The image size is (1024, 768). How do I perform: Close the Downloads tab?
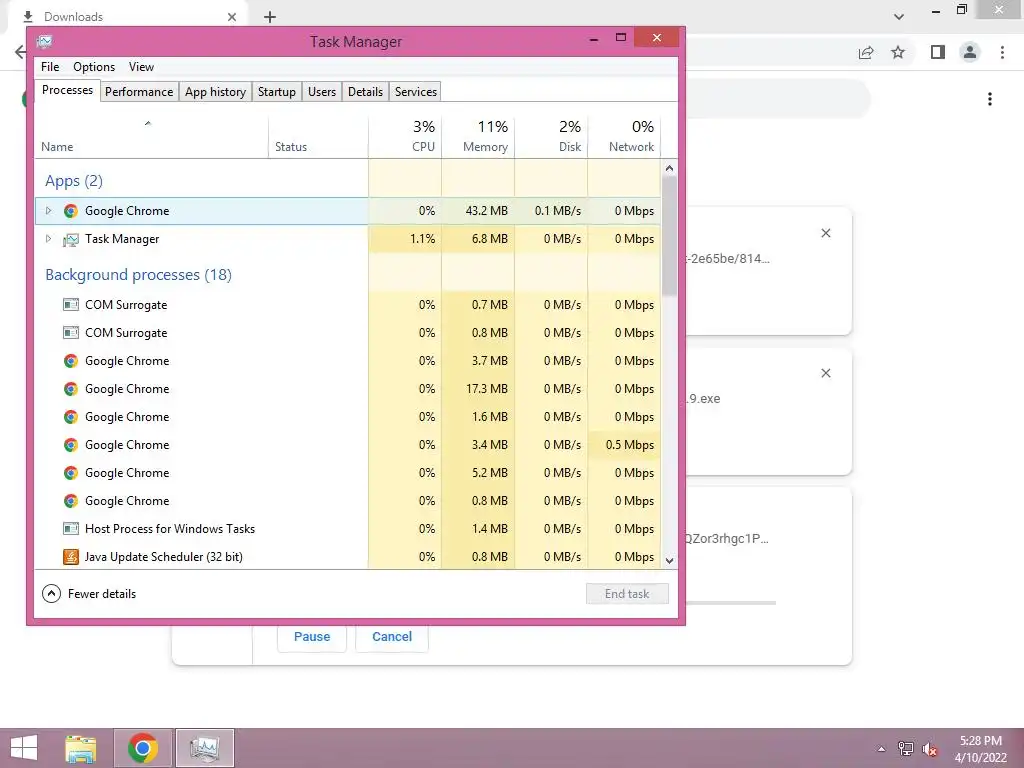(x=232, y=17)
